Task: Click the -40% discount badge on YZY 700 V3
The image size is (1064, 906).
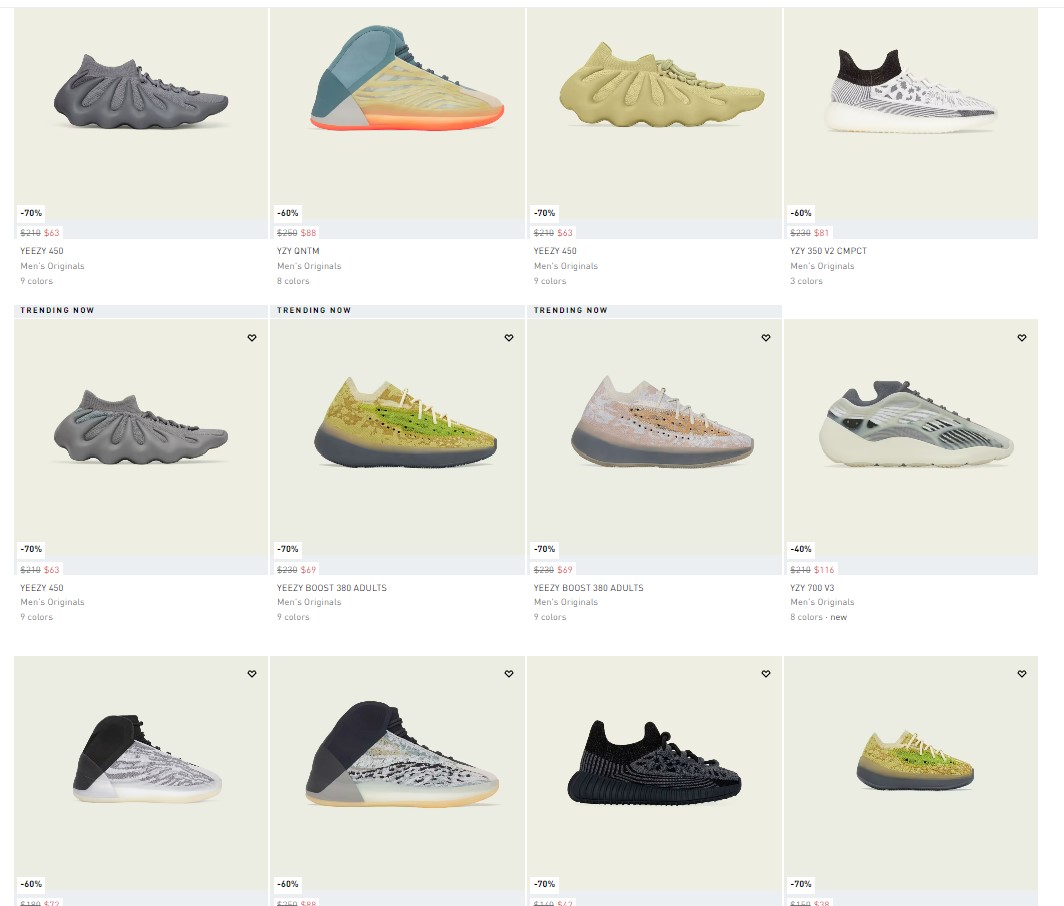Action: [801, 549]
